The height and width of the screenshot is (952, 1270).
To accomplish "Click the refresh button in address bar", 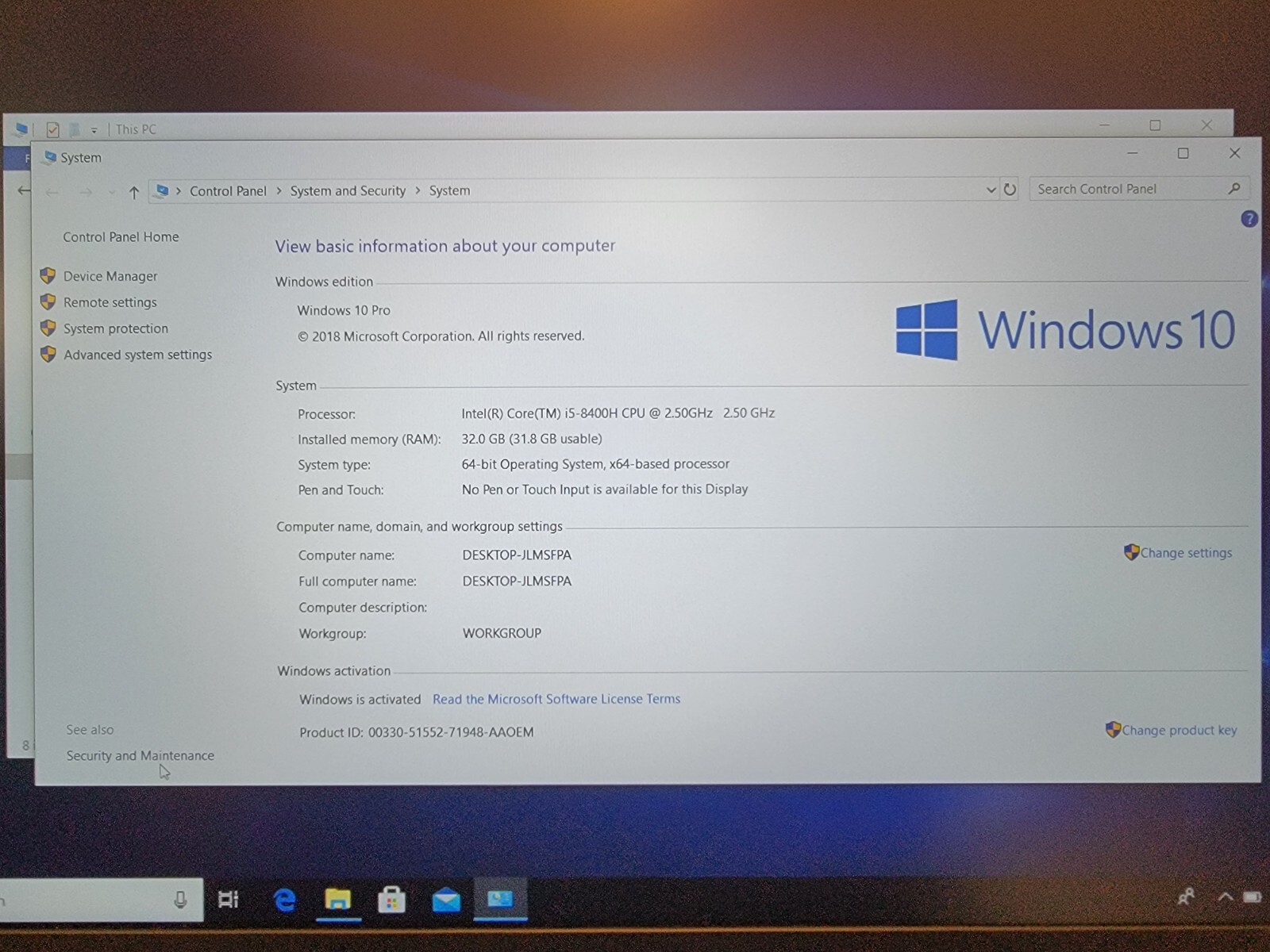I will click(1010, 190).
